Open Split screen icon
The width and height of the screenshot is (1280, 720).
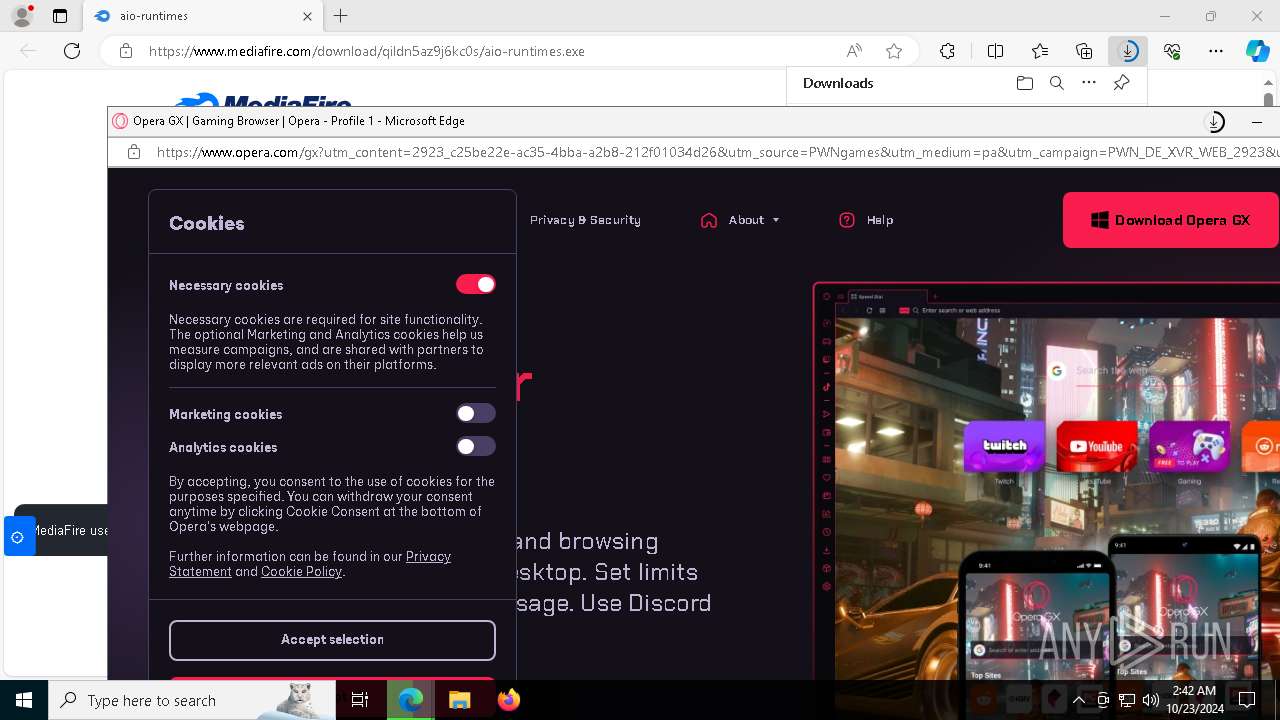[995, 51]
